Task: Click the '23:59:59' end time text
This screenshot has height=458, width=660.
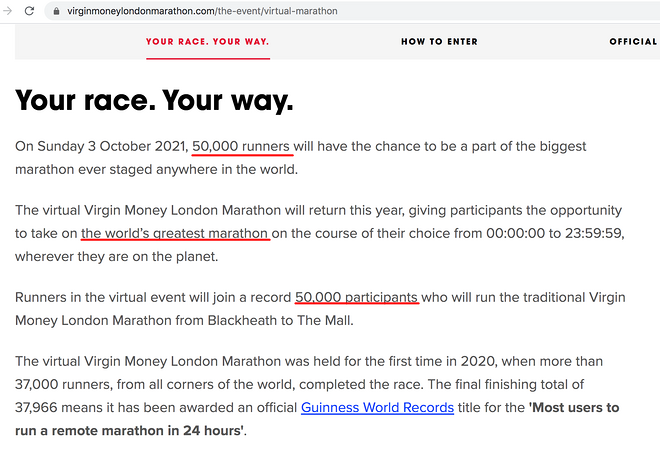Action: pos(591,233)
